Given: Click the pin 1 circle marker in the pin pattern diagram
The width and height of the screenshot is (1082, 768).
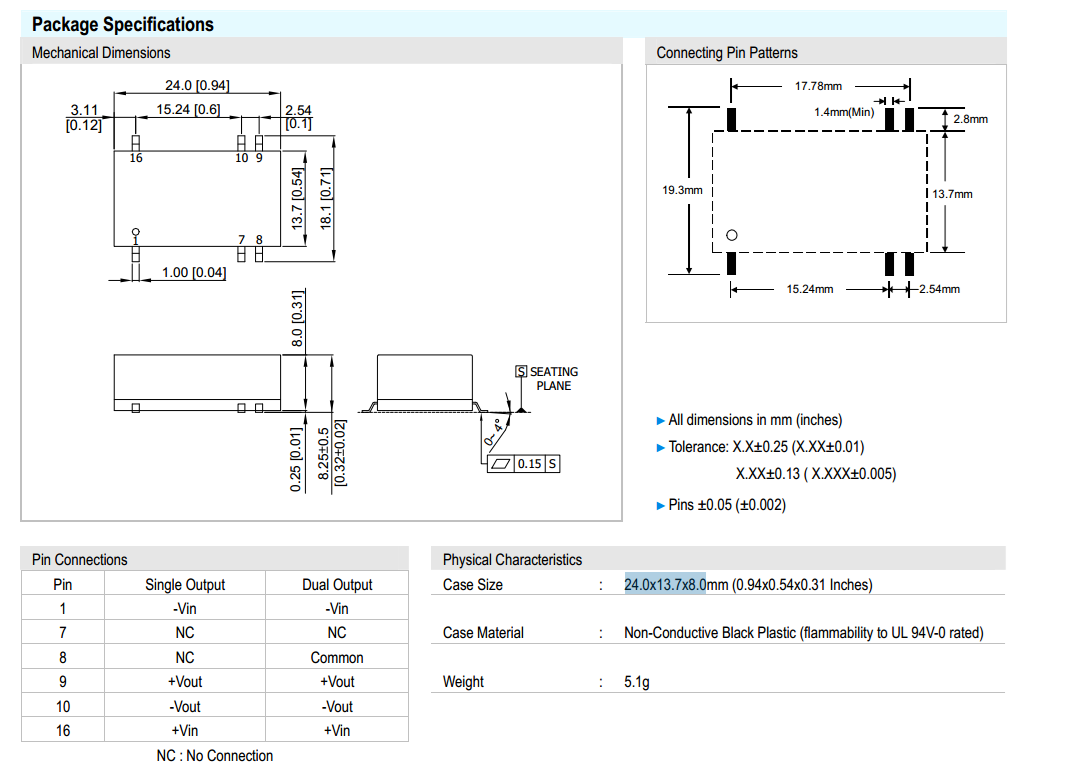Looking at the screenshot, I should [x=731, y=236].
